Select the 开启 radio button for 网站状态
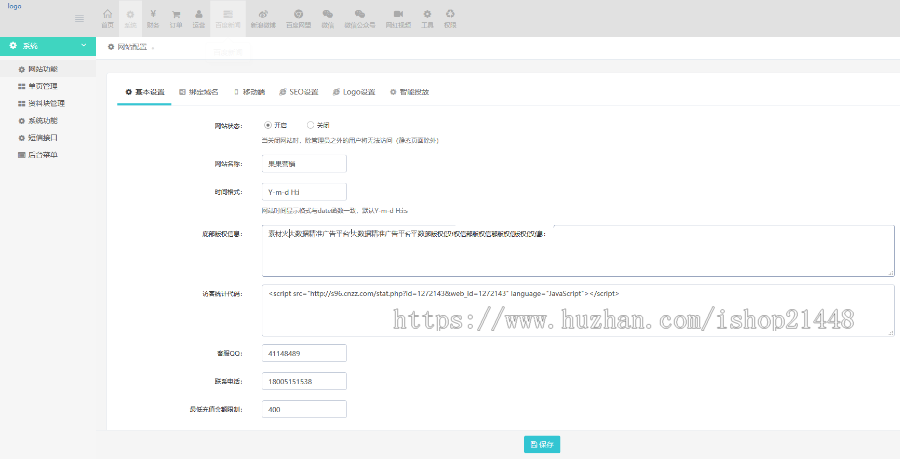The width and height of the screenshot is (900, 460). [x=267, y=125]
